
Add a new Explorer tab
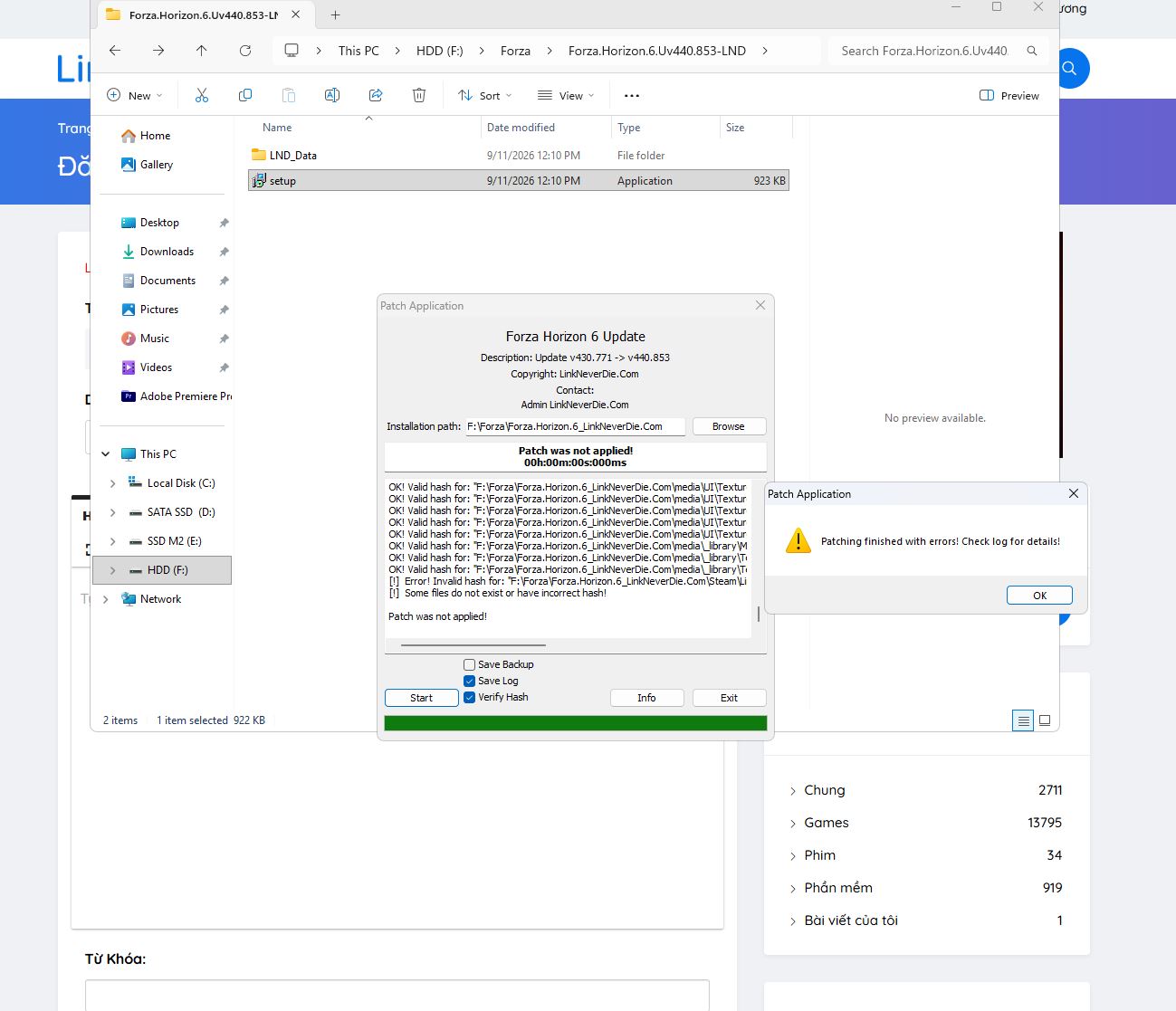335,14
